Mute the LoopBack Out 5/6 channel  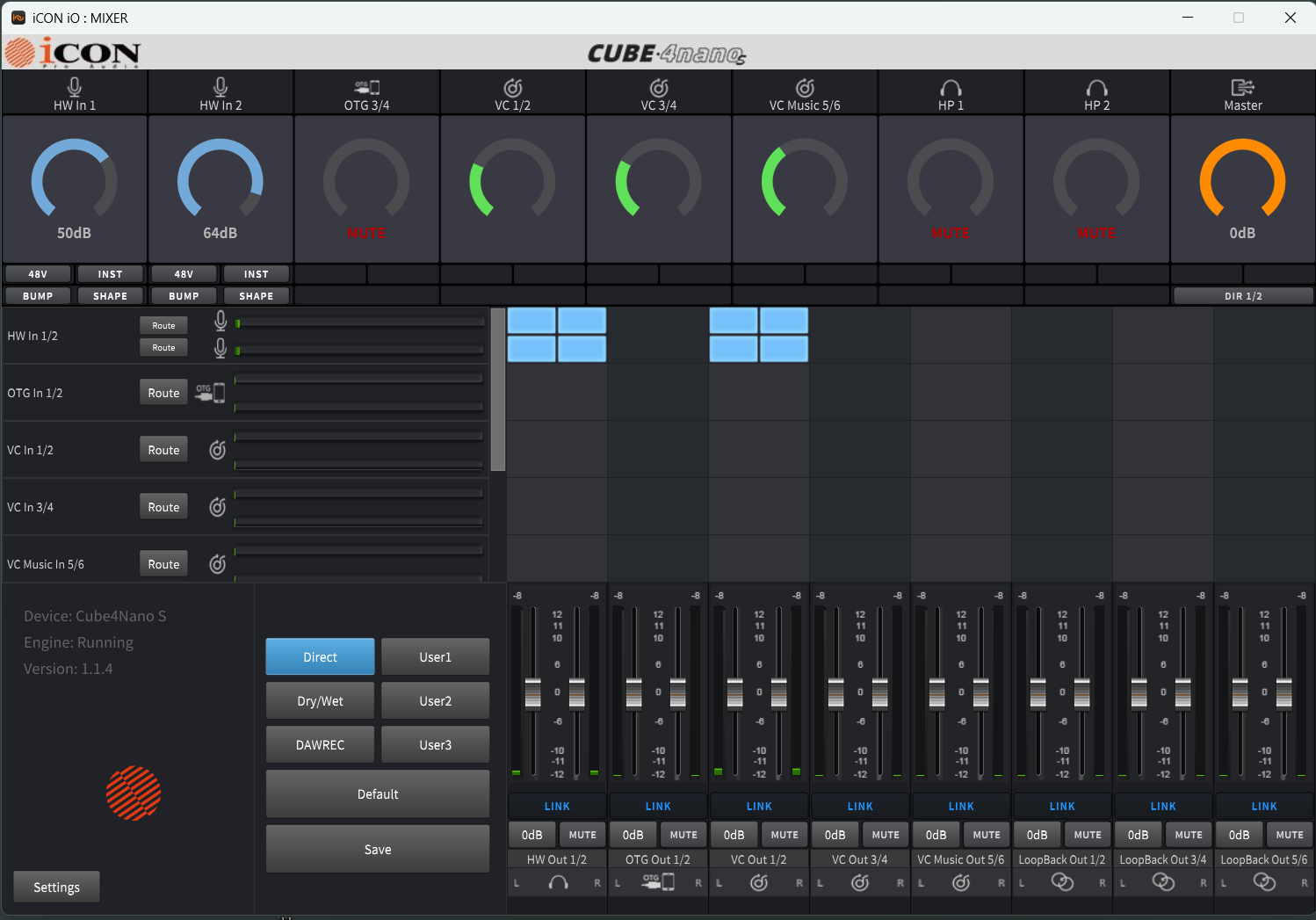pos(1290,835)
